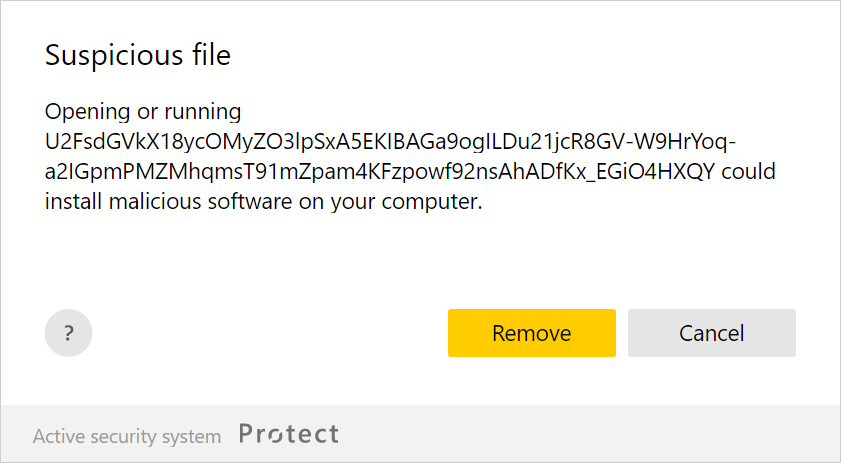The image size is (841, 463).
Task: Click the word "could" in the warning
Action: 749,171
